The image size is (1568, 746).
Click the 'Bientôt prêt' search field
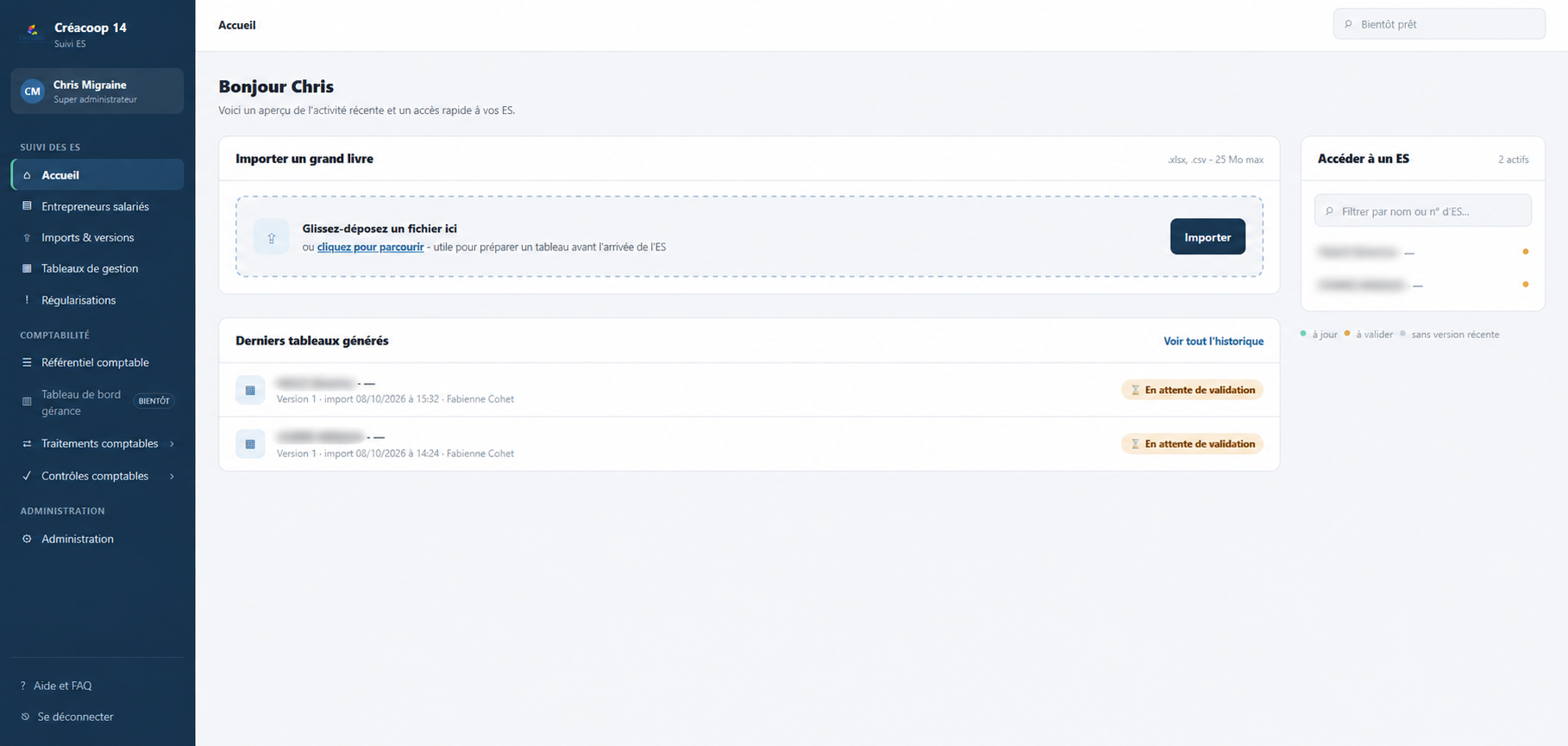click(1439, 24)
